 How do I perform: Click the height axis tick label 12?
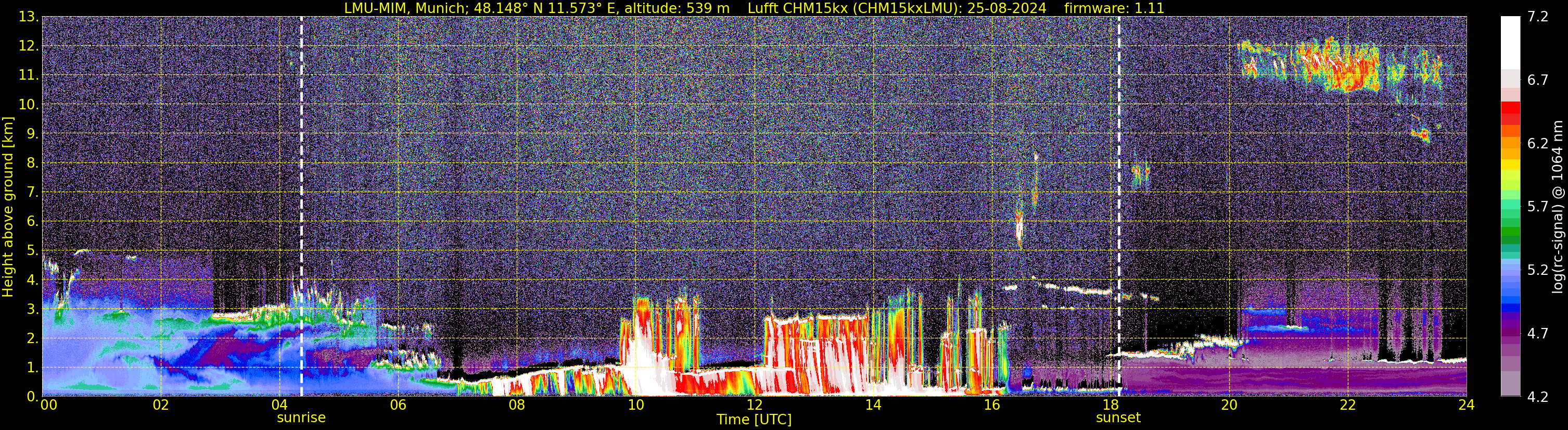coord(28,46)
